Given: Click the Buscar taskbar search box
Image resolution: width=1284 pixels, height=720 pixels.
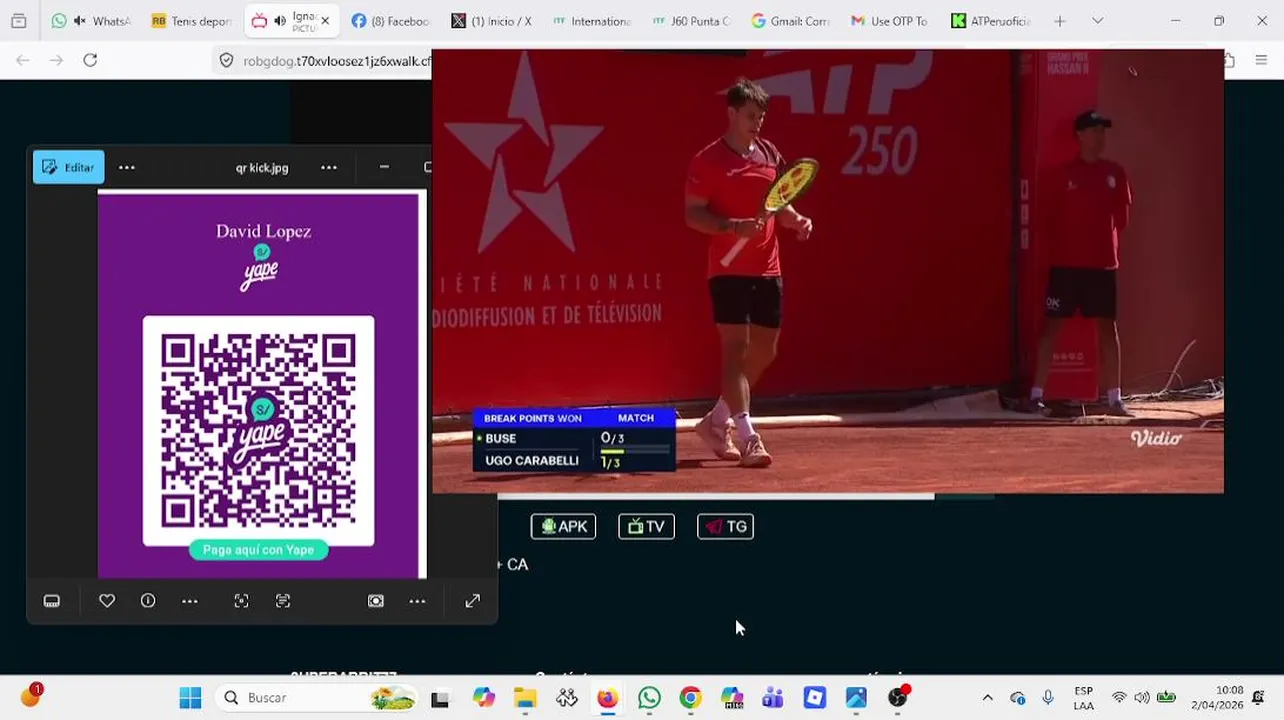Looking at the screenshot, I should [x=318, y=697].
